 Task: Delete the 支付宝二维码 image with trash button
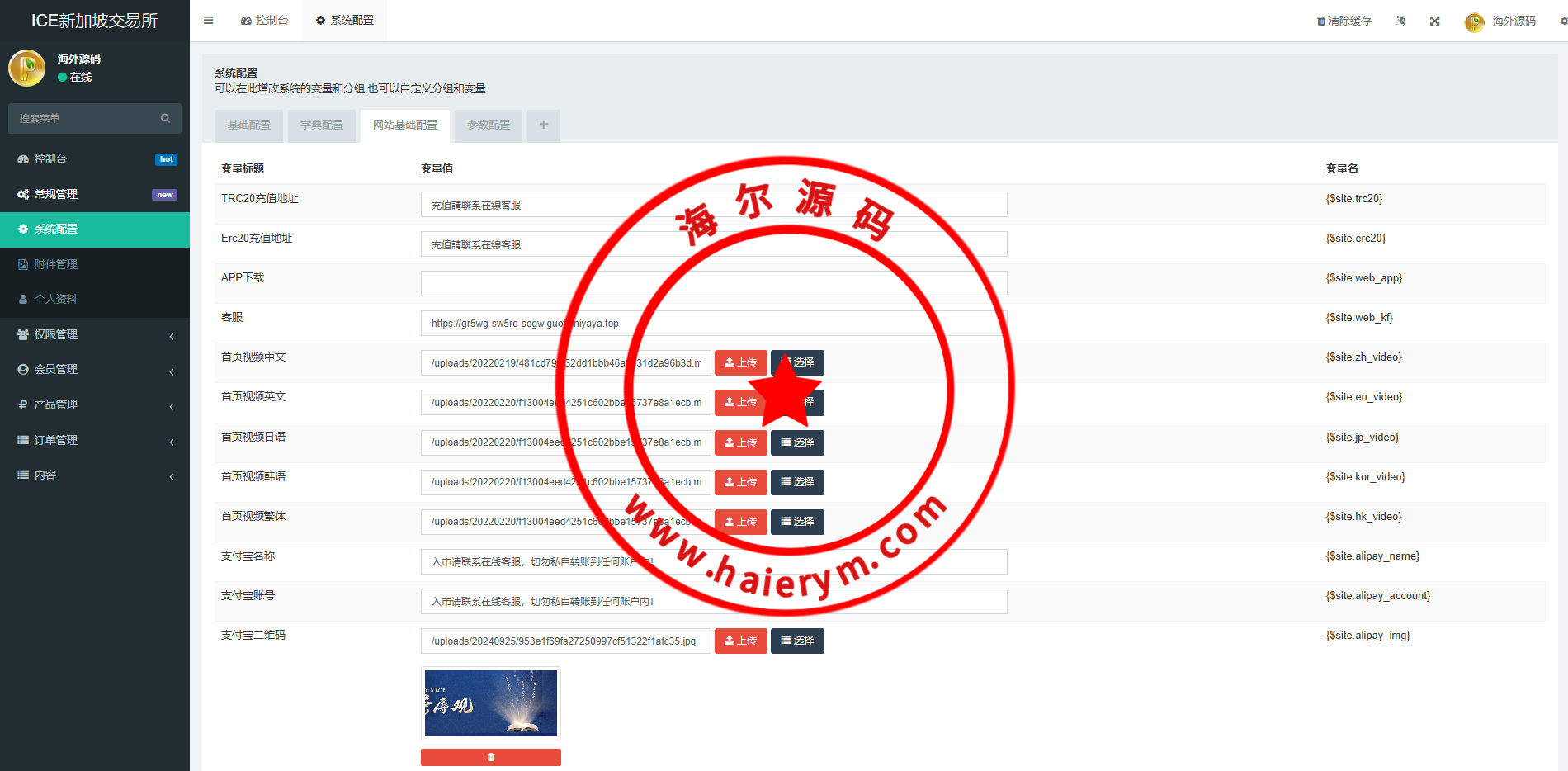point(491,757)
